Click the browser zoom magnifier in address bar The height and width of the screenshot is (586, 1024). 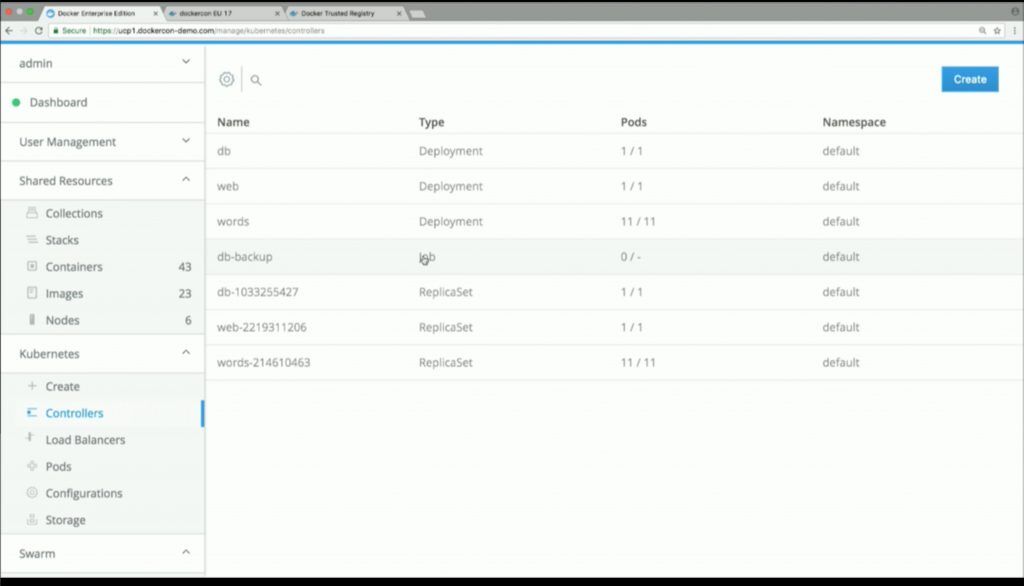coord(982,31)
